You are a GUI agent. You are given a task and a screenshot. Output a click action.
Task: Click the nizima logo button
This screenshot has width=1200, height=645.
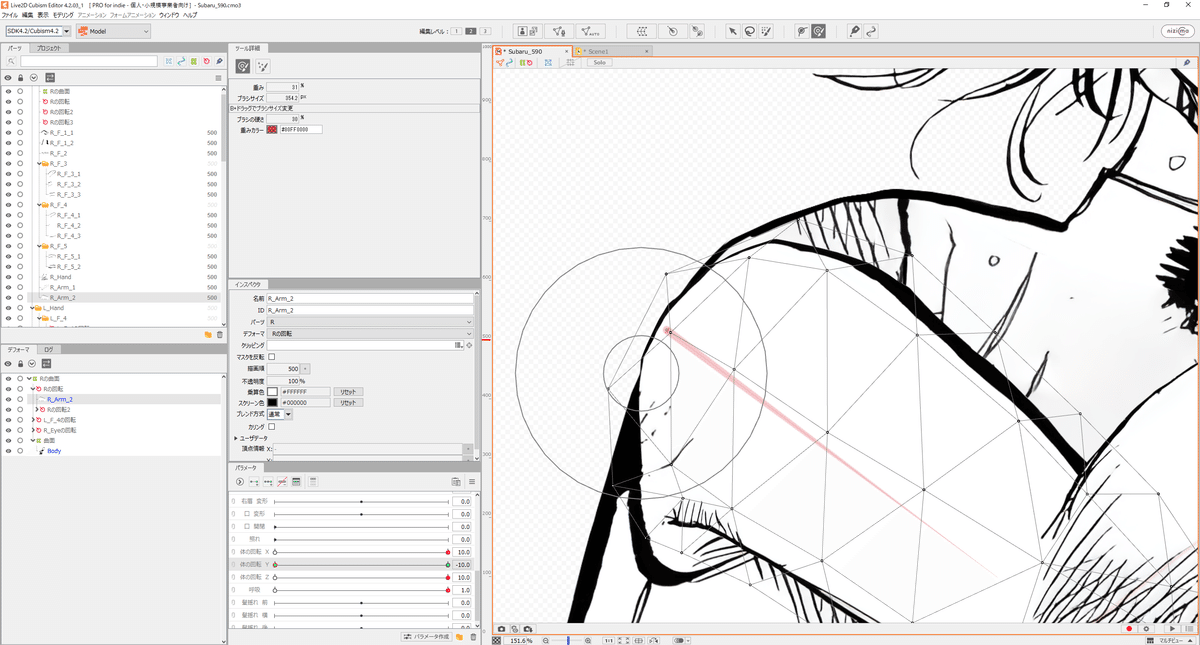pyautogui.click(x=1177, y=31)
